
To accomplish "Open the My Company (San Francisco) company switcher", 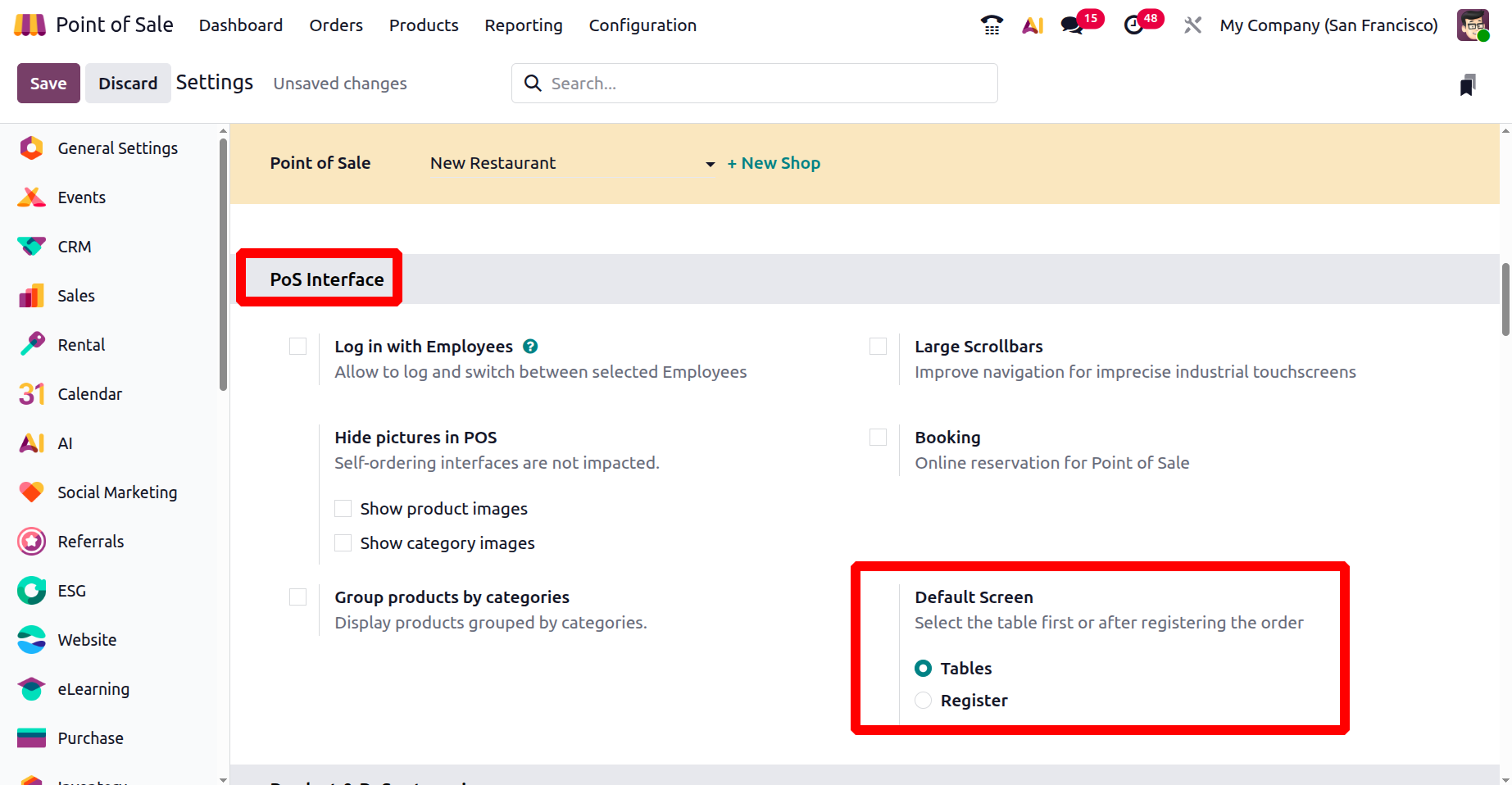I will (1328, 25).
